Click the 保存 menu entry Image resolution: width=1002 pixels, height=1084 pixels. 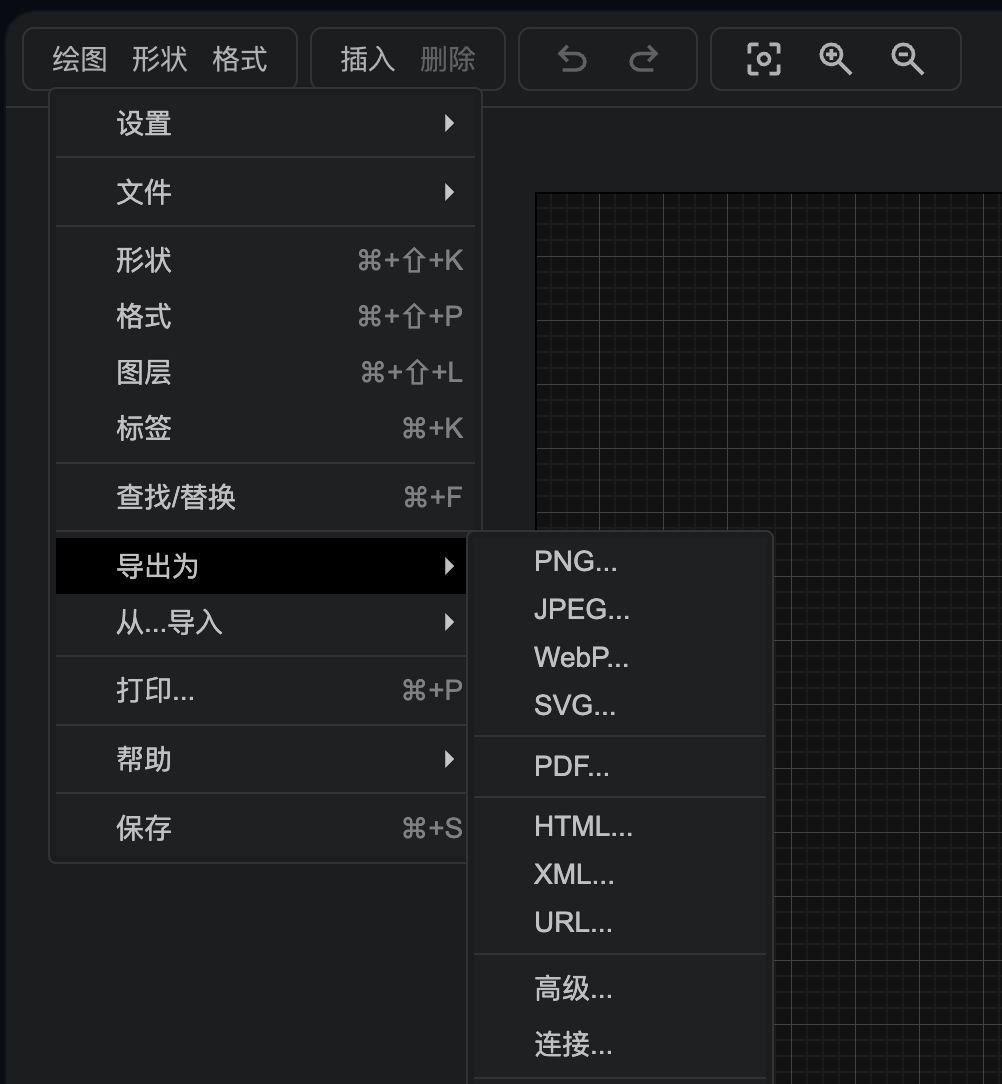tap(143, 829)
